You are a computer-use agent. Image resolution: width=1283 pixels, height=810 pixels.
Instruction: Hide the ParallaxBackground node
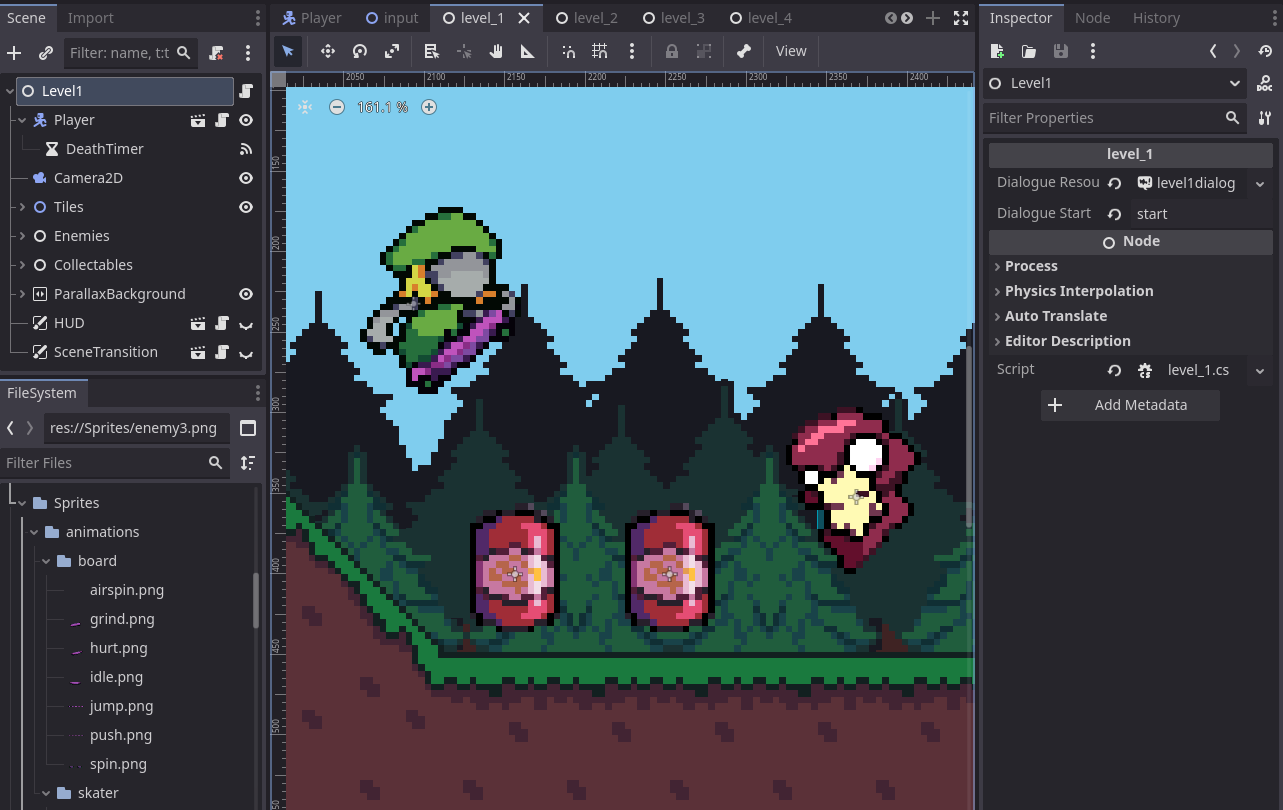pos(245,294)
